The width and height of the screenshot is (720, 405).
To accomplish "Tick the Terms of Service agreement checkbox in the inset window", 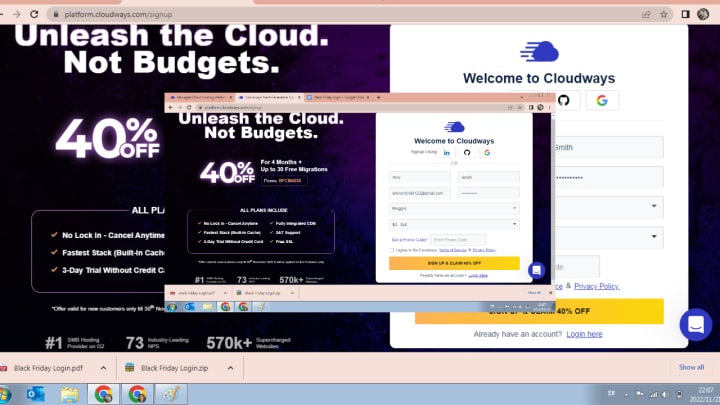I will click(392, 250).
